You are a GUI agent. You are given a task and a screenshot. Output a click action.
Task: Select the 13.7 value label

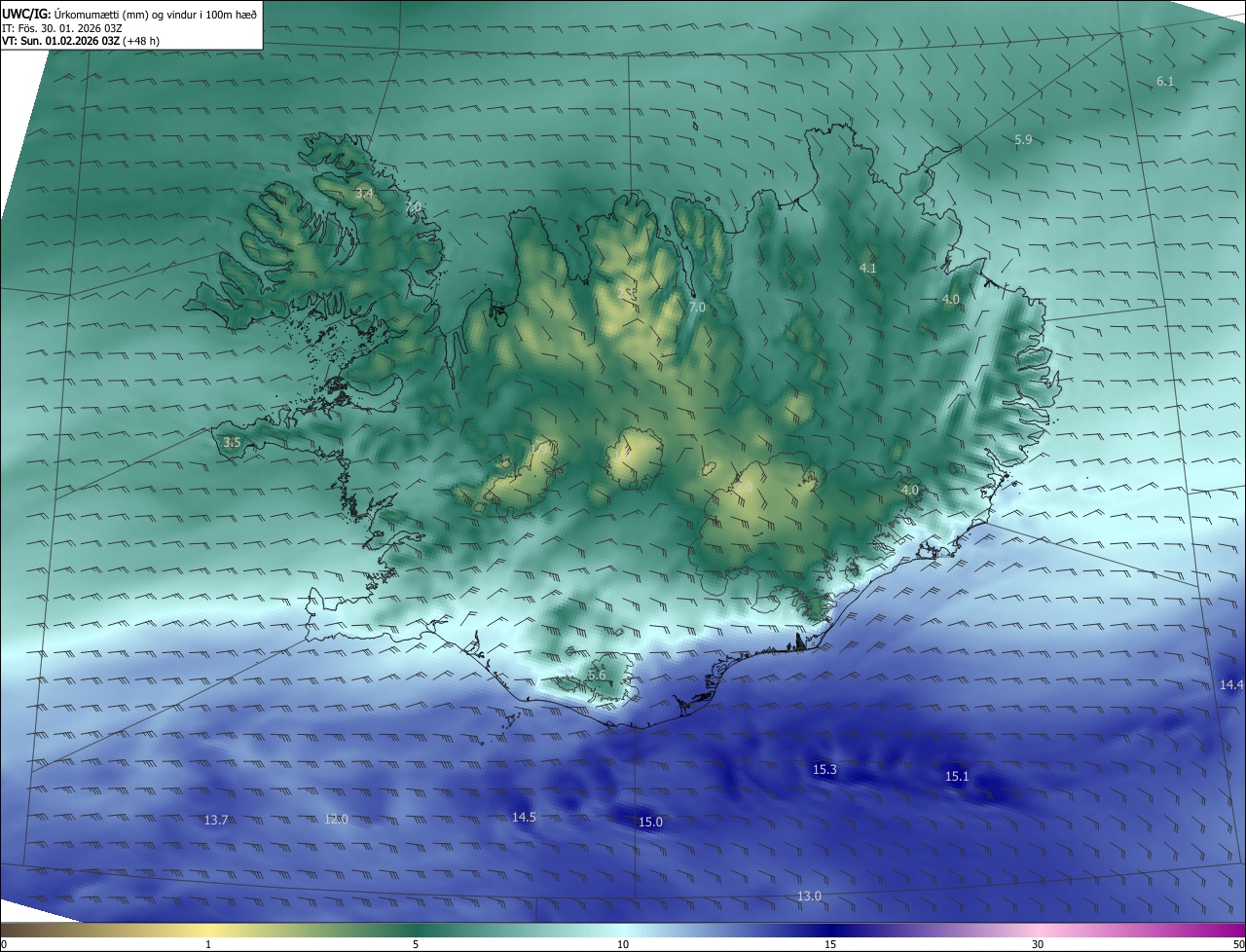[216, 821]
